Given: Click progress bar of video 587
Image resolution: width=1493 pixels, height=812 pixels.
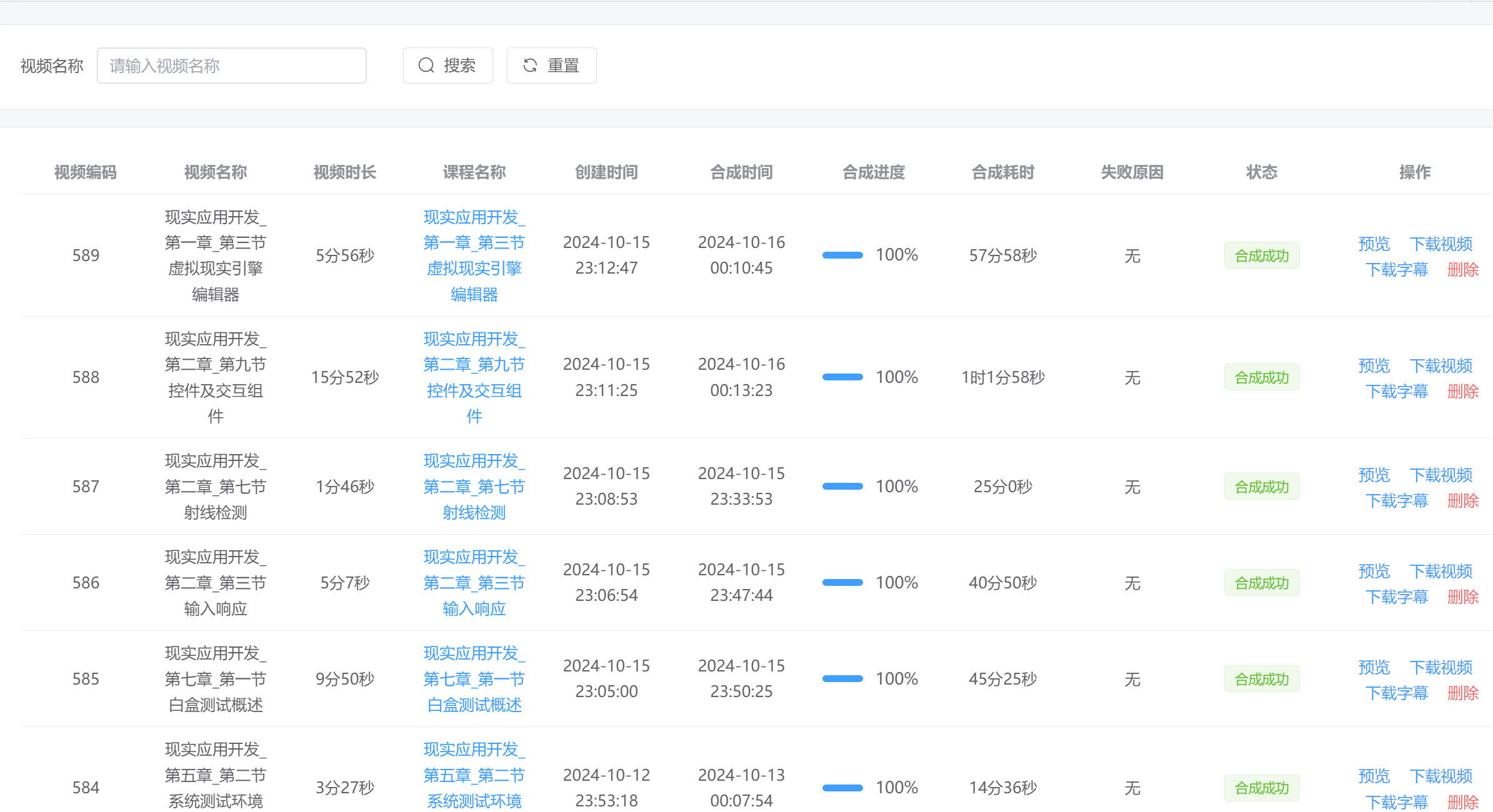Looking at the screenshot, I should (842, 487).
